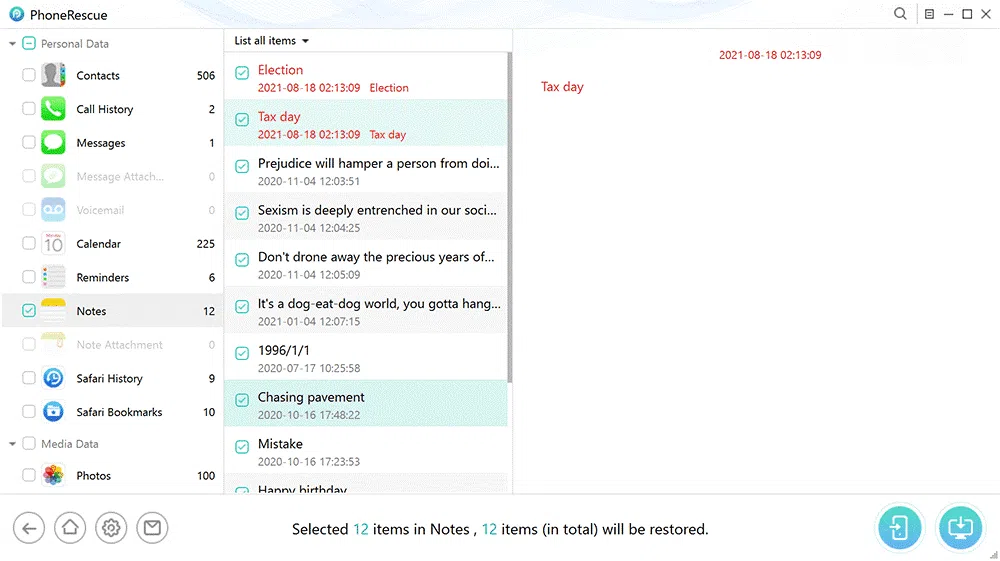The height and width of the screenshot is (561, 1000).
Task: Click the back arrow button
Action: (x=29, y=528)
